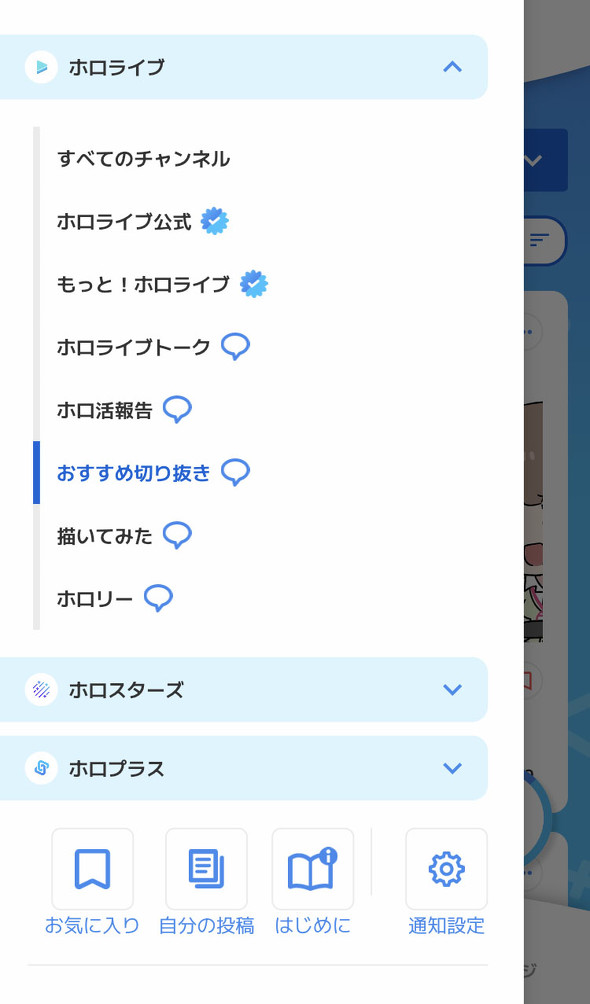Image resolution: width=590 pixels, height=1004 pixels.
Task: Click the highlighted blue selection bar beside おすすめ切り抜き
Action: 38,471
